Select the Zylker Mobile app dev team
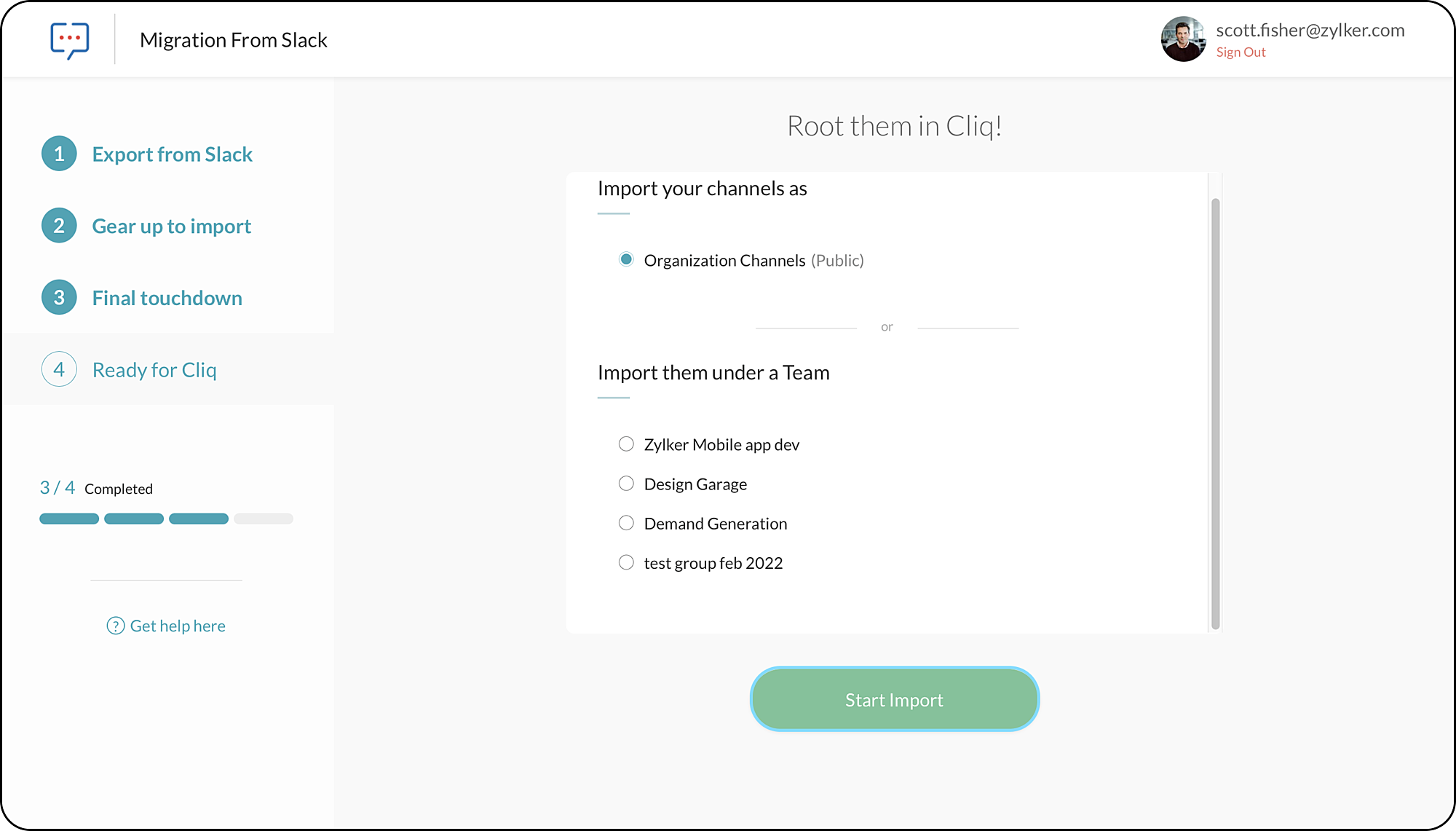Viewport: 1456px width, 831px height. (626, 444)
